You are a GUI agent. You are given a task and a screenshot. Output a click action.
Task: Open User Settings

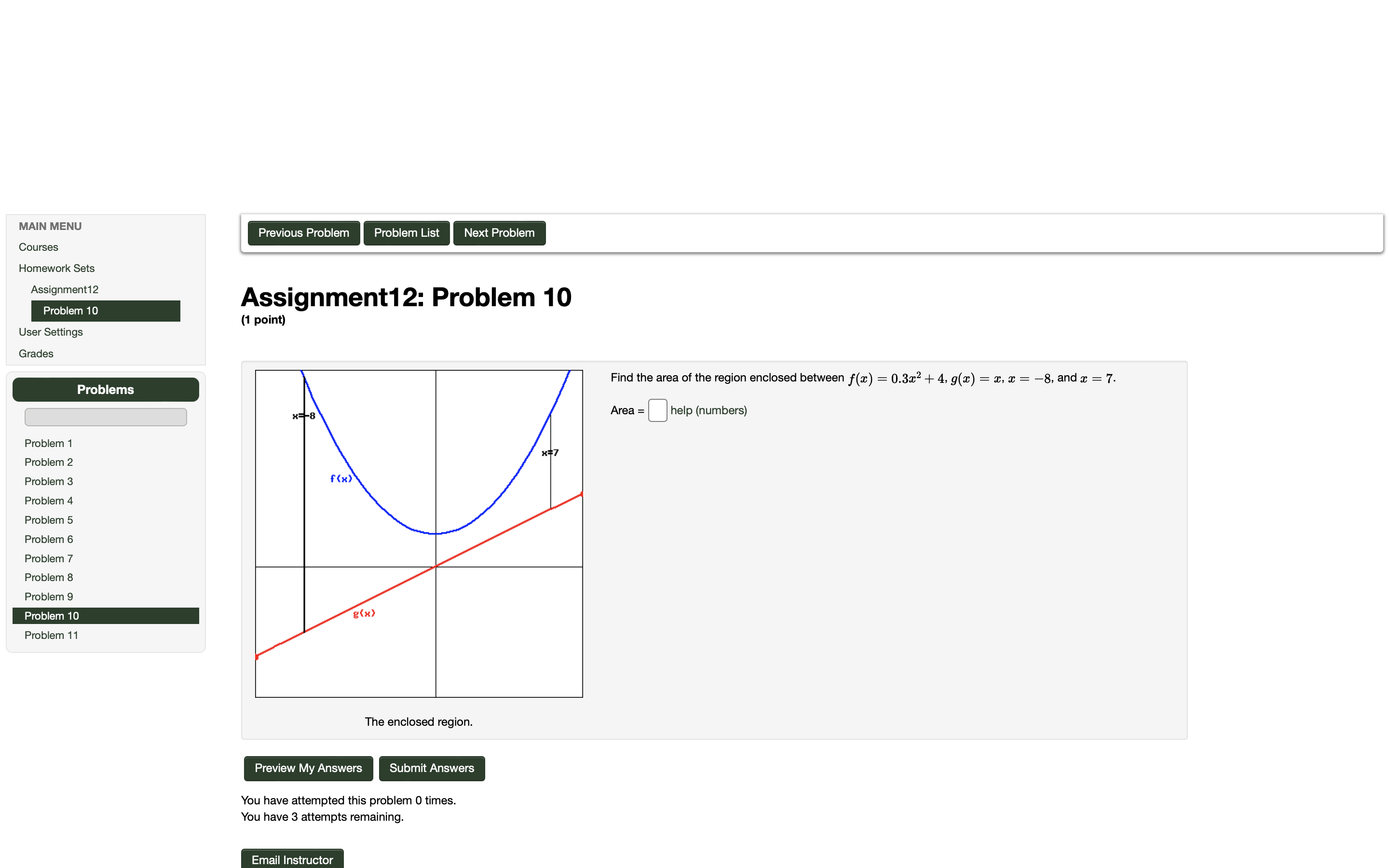pos(51,332)
